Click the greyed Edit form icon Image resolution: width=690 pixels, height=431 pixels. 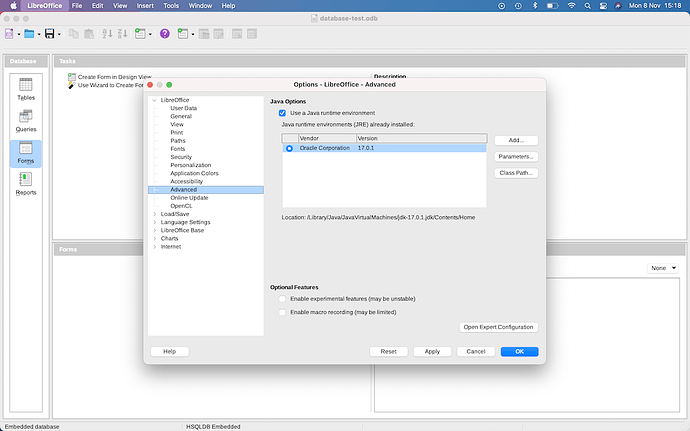(219, 34)
